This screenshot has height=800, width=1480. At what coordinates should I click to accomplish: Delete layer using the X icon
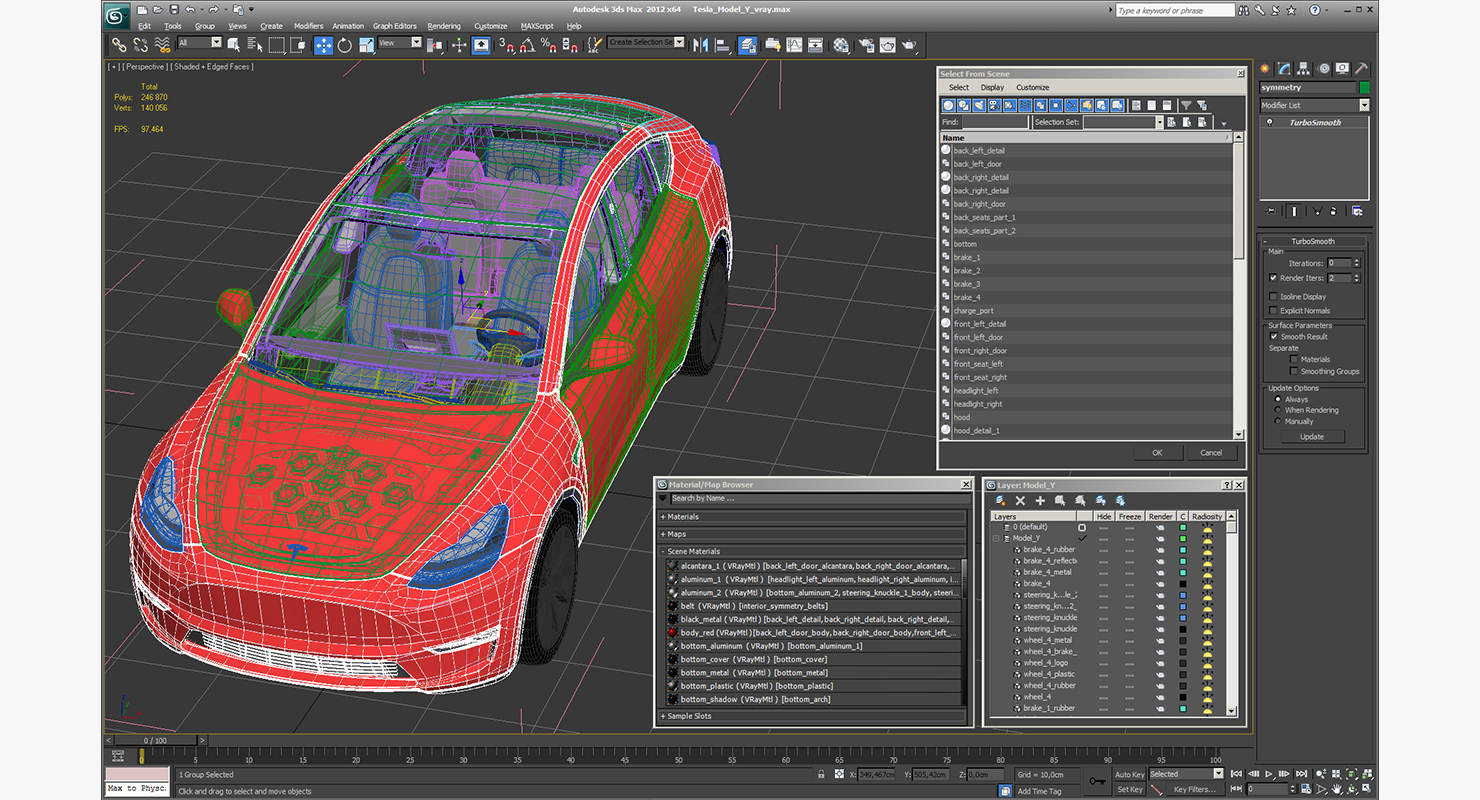pos(1020,500)
